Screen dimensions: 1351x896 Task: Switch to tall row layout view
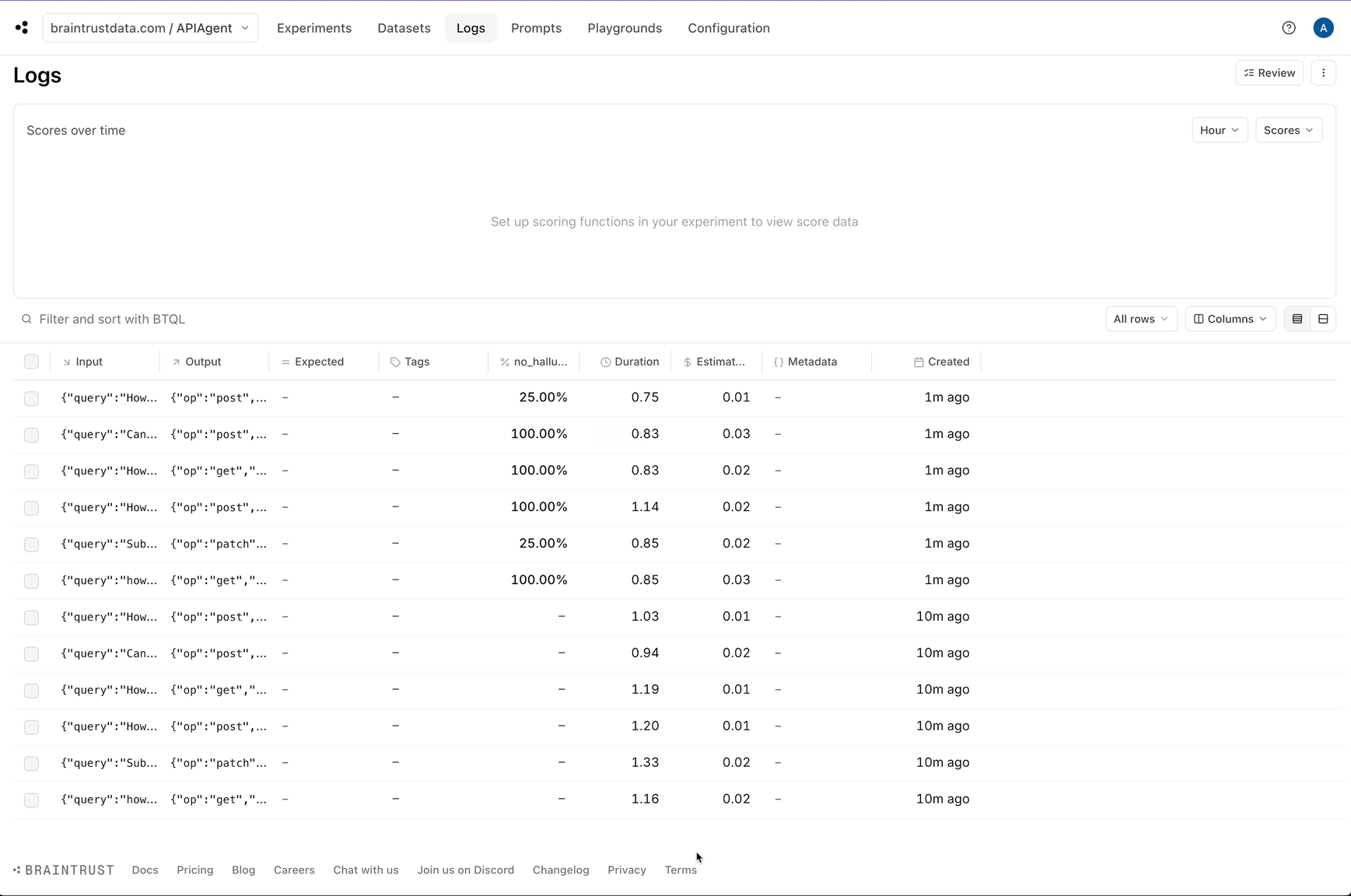1323,319
